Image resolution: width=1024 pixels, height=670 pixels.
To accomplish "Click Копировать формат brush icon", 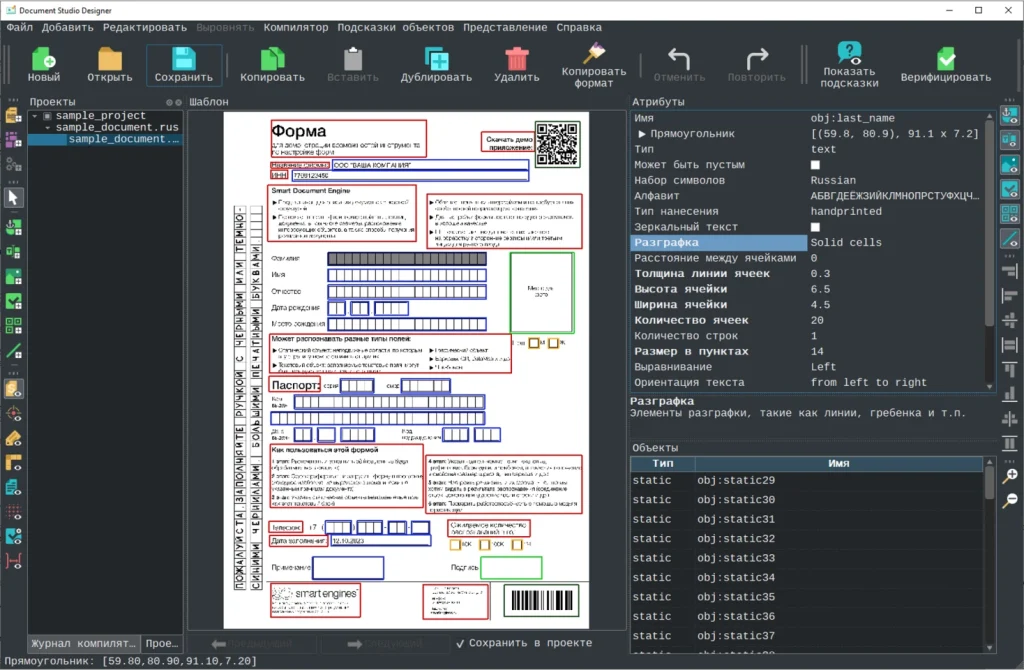I will click(593, 52).
